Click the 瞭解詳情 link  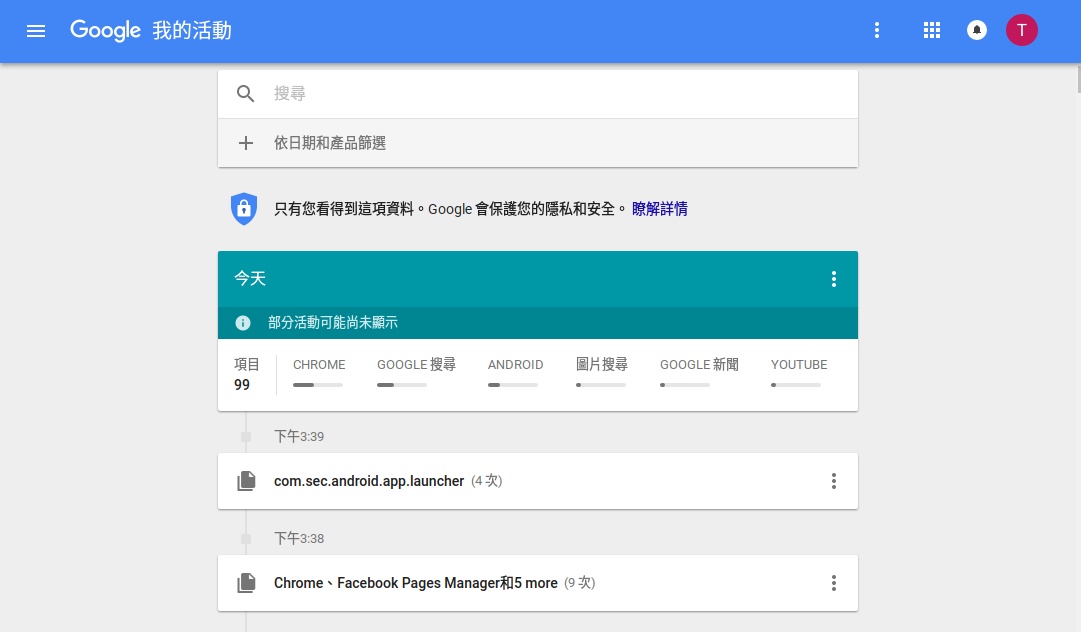659,209
